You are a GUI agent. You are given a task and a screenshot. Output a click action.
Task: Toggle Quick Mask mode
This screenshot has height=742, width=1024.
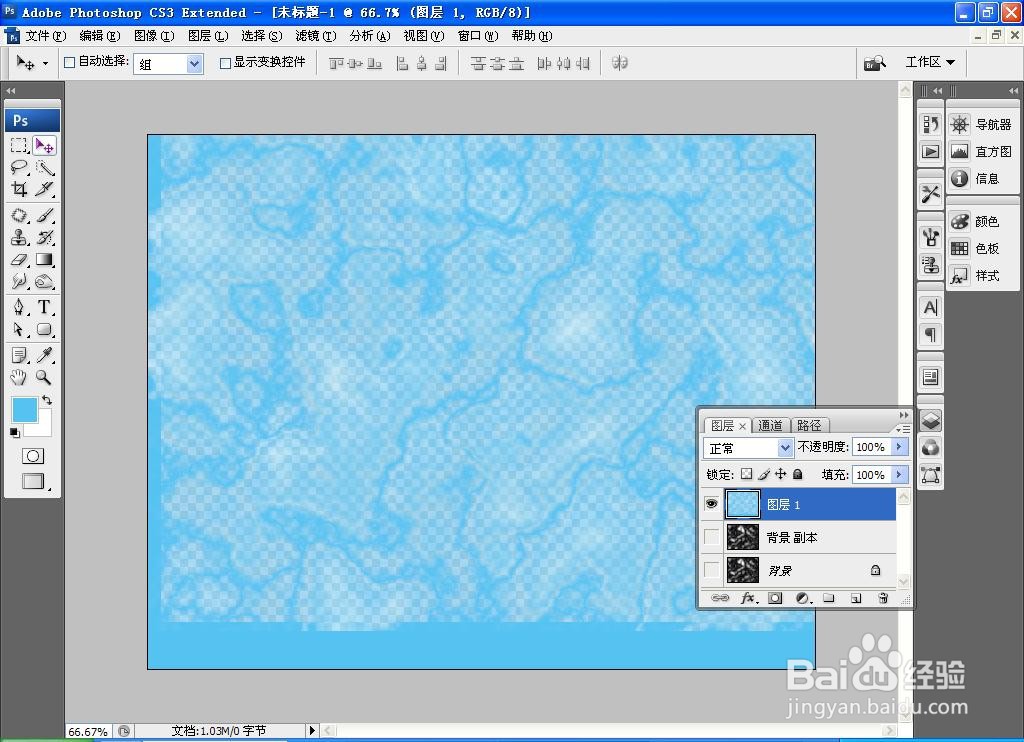tap(33, 456)
